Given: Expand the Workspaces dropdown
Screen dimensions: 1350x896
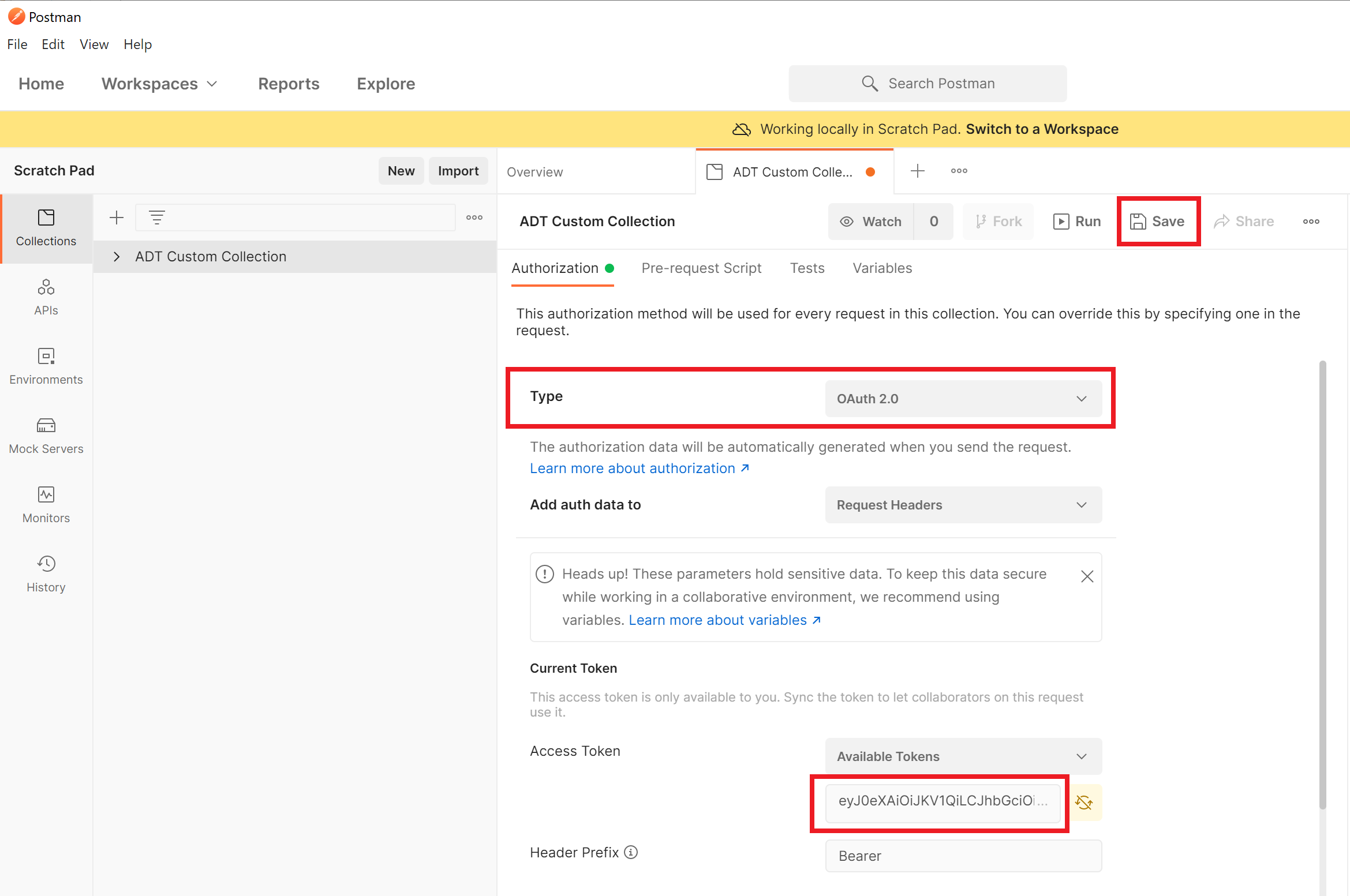Looking at the screenshot, I should tap(160, 84).
